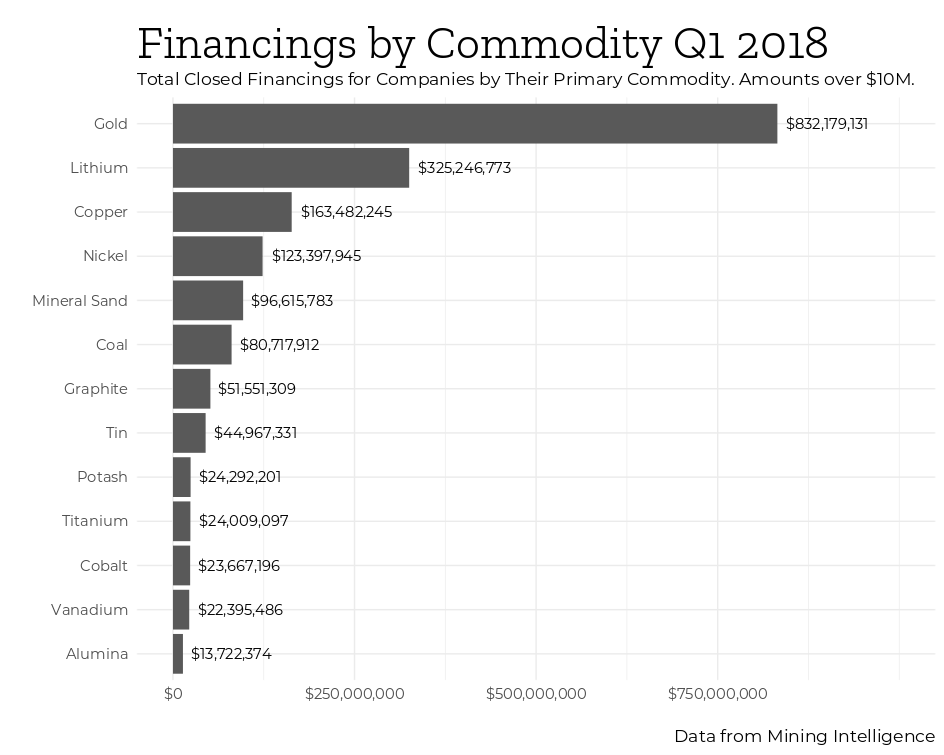Click the "Data from Mining Intelligence" caption
The width and height of the screenshot is (944, 755).
pyautogui.click(x=804, y=736)
